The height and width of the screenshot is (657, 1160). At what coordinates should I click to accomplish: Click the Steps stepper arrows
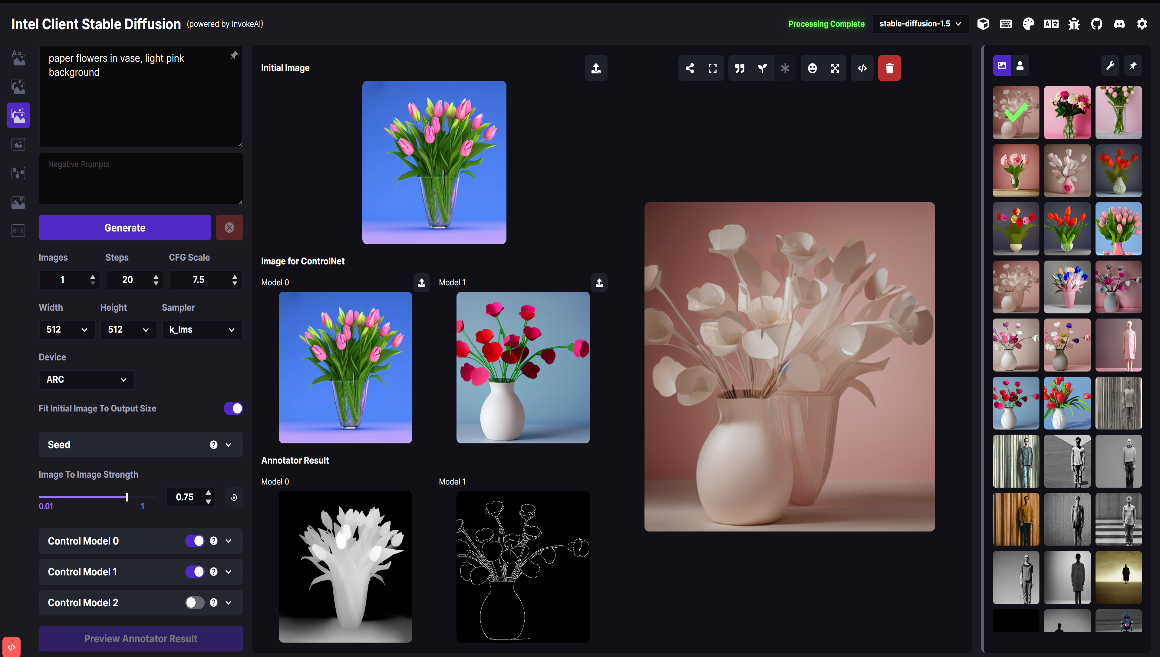[x=156, y=280]
